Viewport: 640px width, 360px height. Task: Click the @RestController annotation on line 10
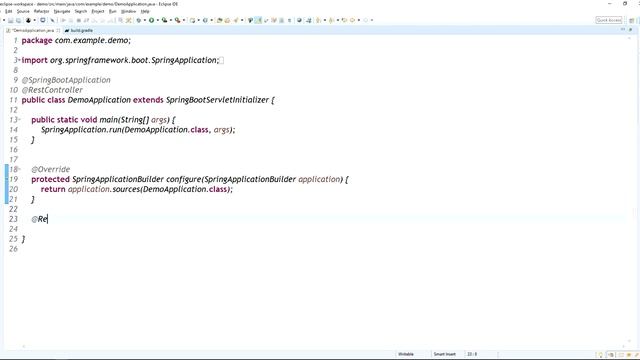tap(52, 90)
